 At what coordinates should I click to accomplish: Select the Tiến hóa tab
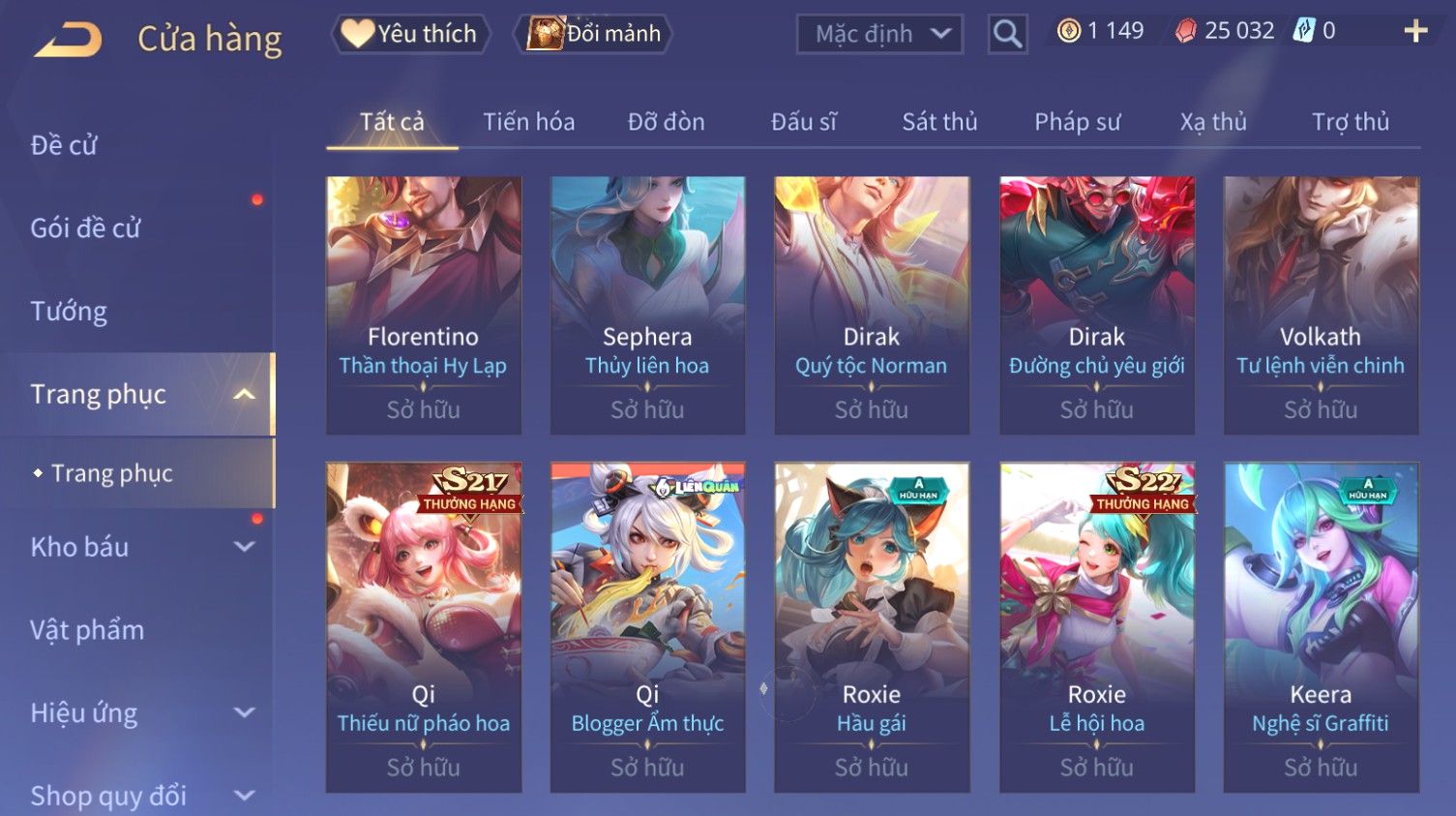click(x=528, y=122)
